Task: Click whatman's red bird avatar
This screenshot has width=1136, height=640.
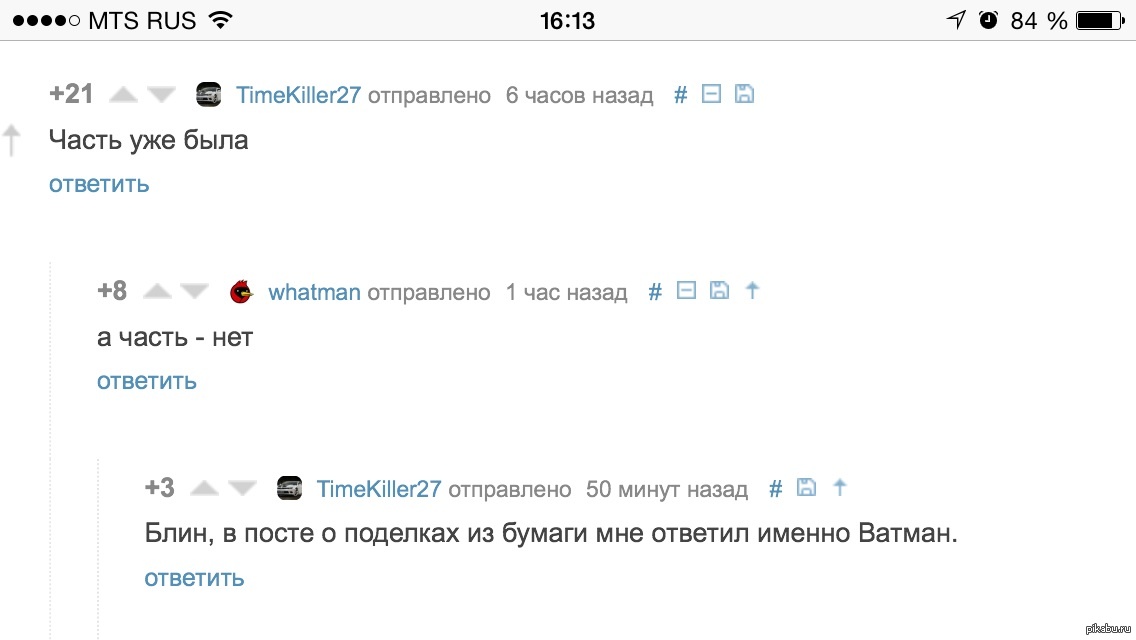Action: point(241,291)
